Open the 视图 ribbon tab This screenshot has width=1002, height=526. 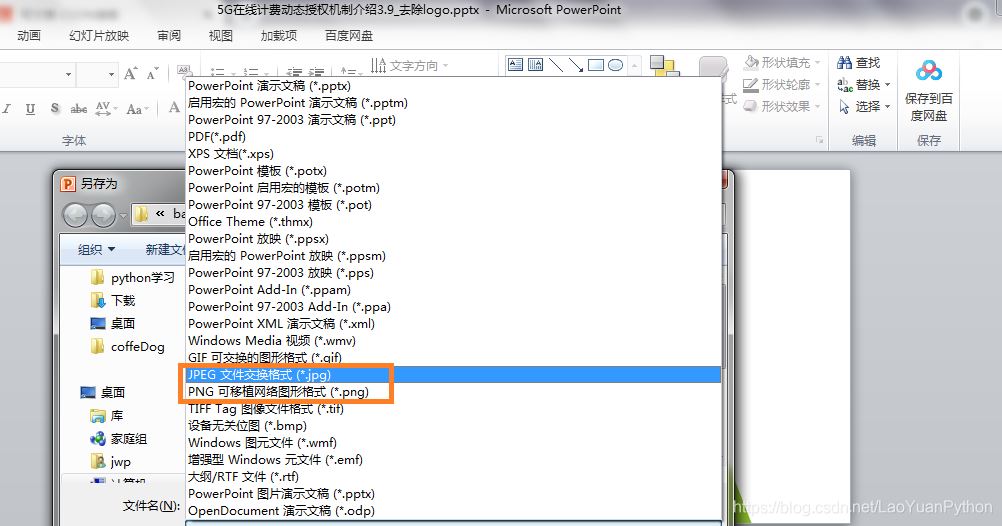[220, 36]
